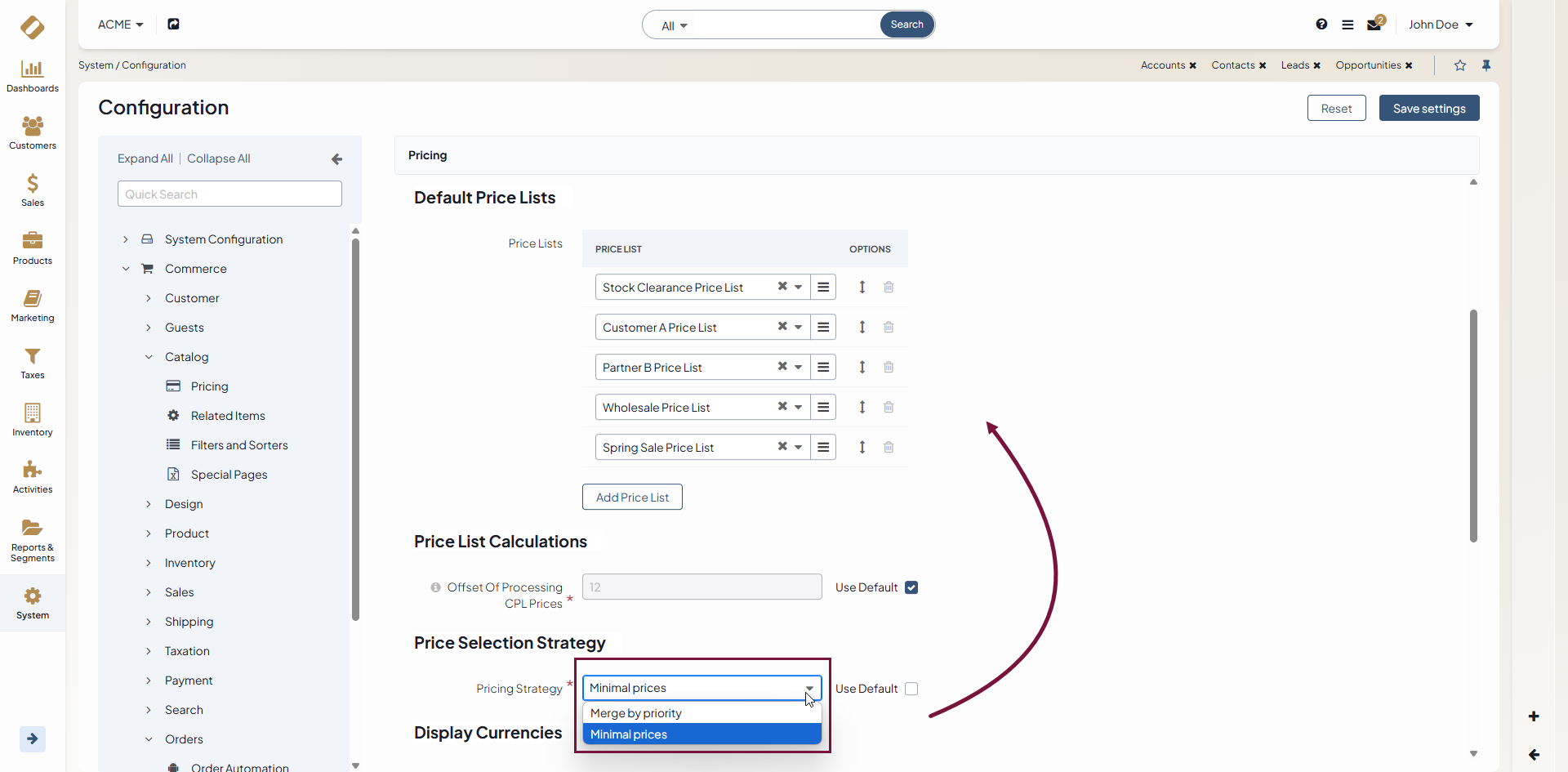Open the ACME organization dropdown
The height and width of the screenshot is (772, 1568).
[x=121, y=25]
